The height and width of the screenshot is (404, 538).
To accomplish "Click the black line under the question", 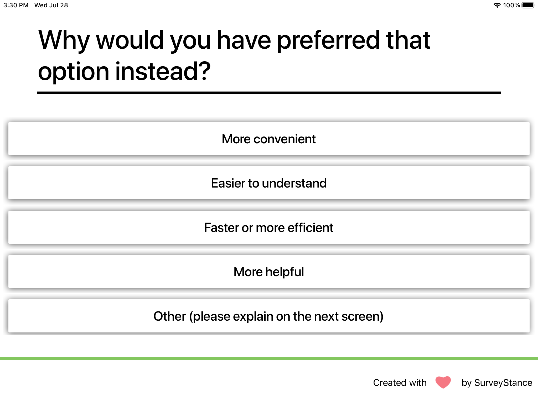I will (x=269, y=92).
